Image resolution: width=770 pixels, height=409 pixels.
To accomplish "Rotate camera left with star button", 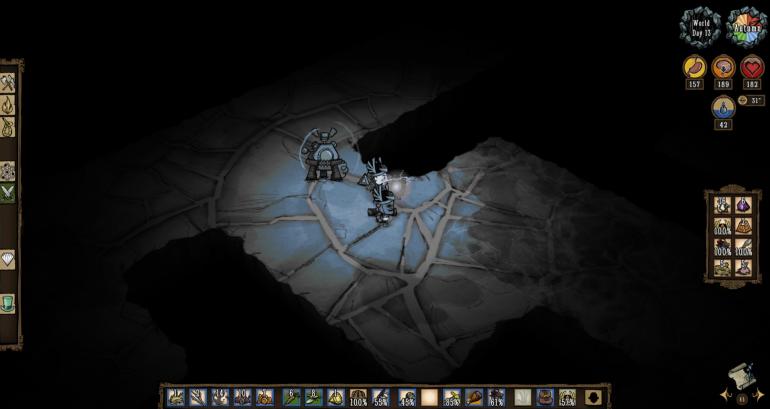I will tap(724, 394).
